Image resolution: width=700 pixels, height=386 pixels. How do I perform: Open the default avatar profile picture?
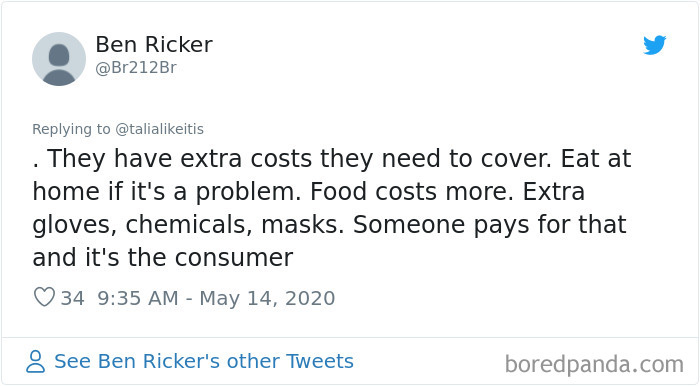(x=59, y=59)
